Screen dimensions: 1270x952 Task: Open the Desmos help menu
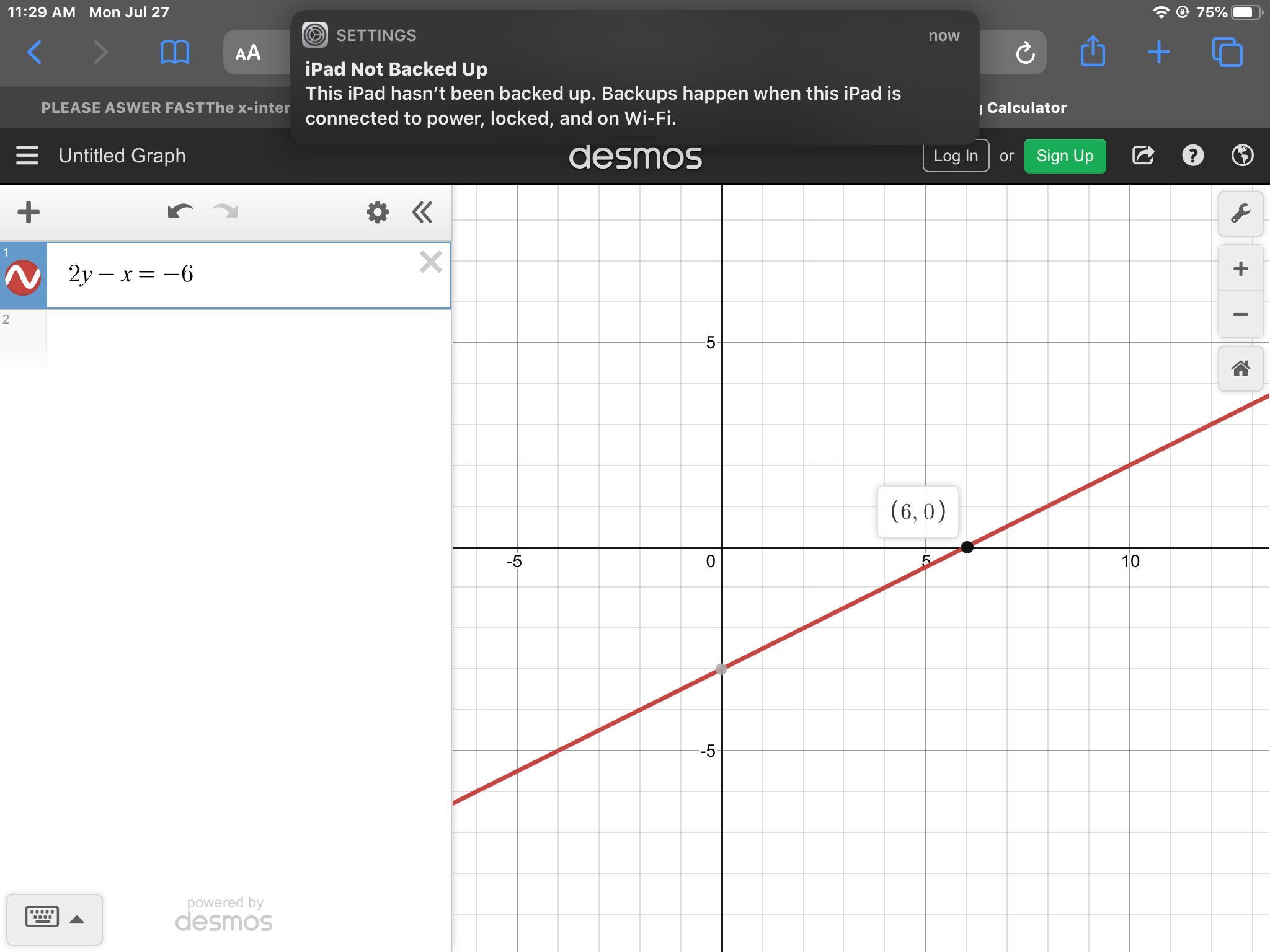point(1192,156)
